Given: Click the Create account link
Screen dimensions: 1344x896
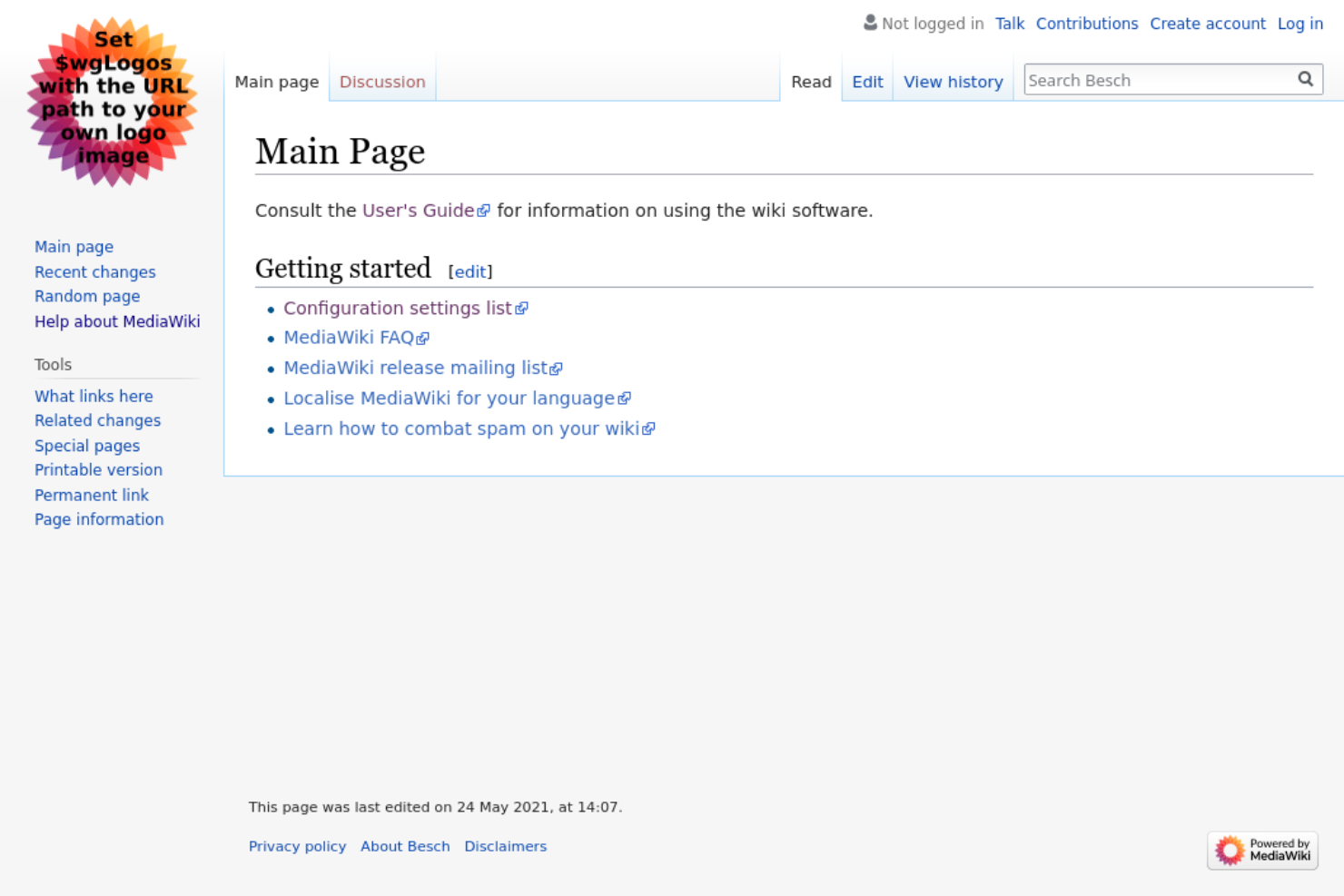Looking at the screenshot, I should click(1208, 23).
